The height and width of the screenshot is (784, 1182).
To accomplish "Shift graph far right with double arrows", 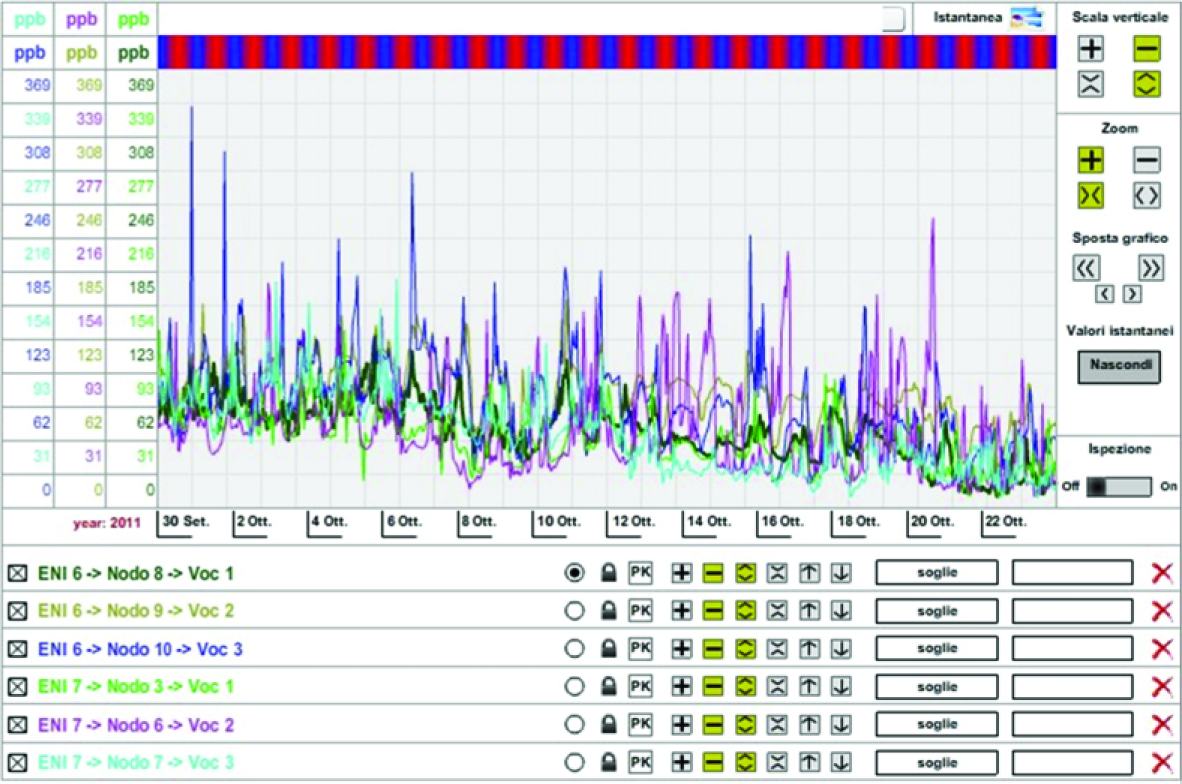I will [1150, 268].
